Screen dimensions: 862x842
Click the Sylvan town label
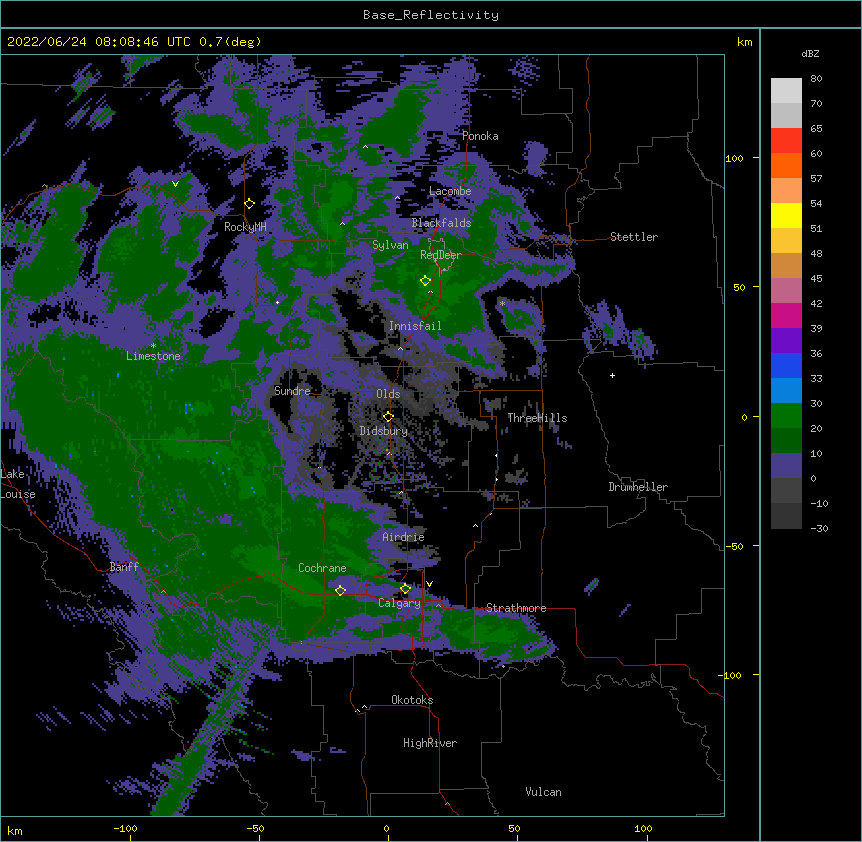390,245
